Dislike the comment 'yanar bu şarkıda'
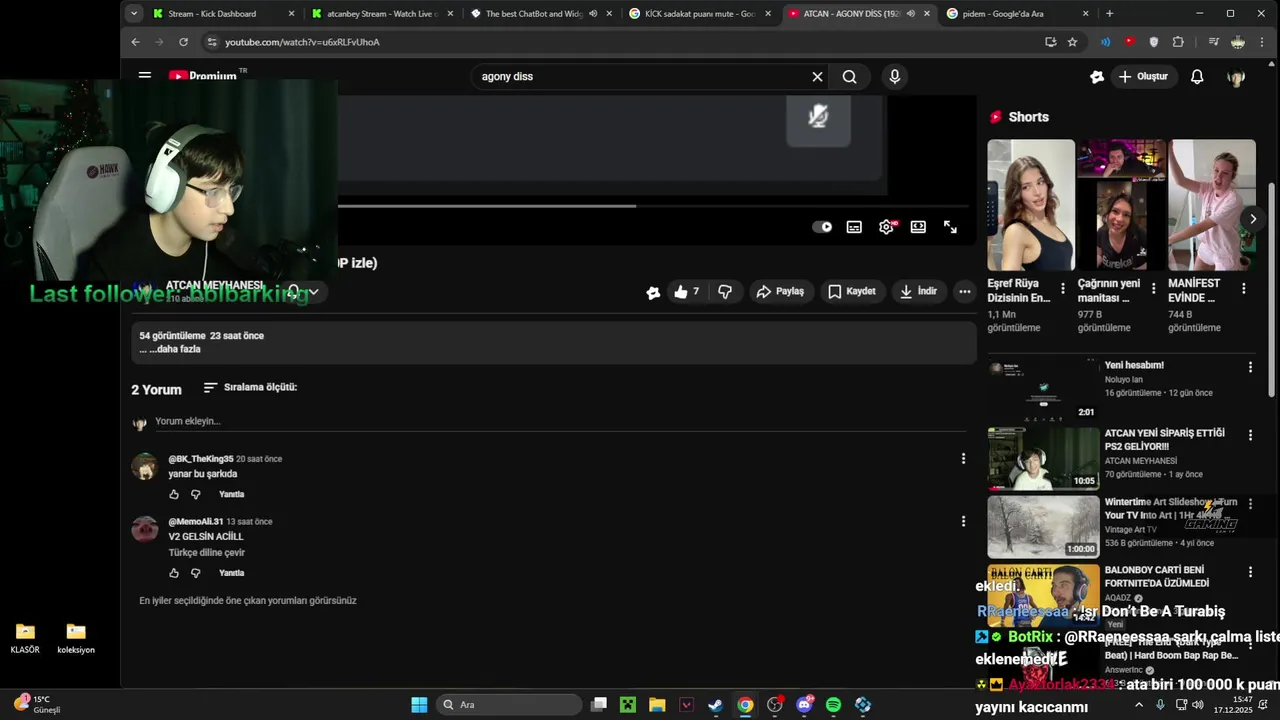The height and width of the screenshot is (720, 1280). (x=196, y=494)
